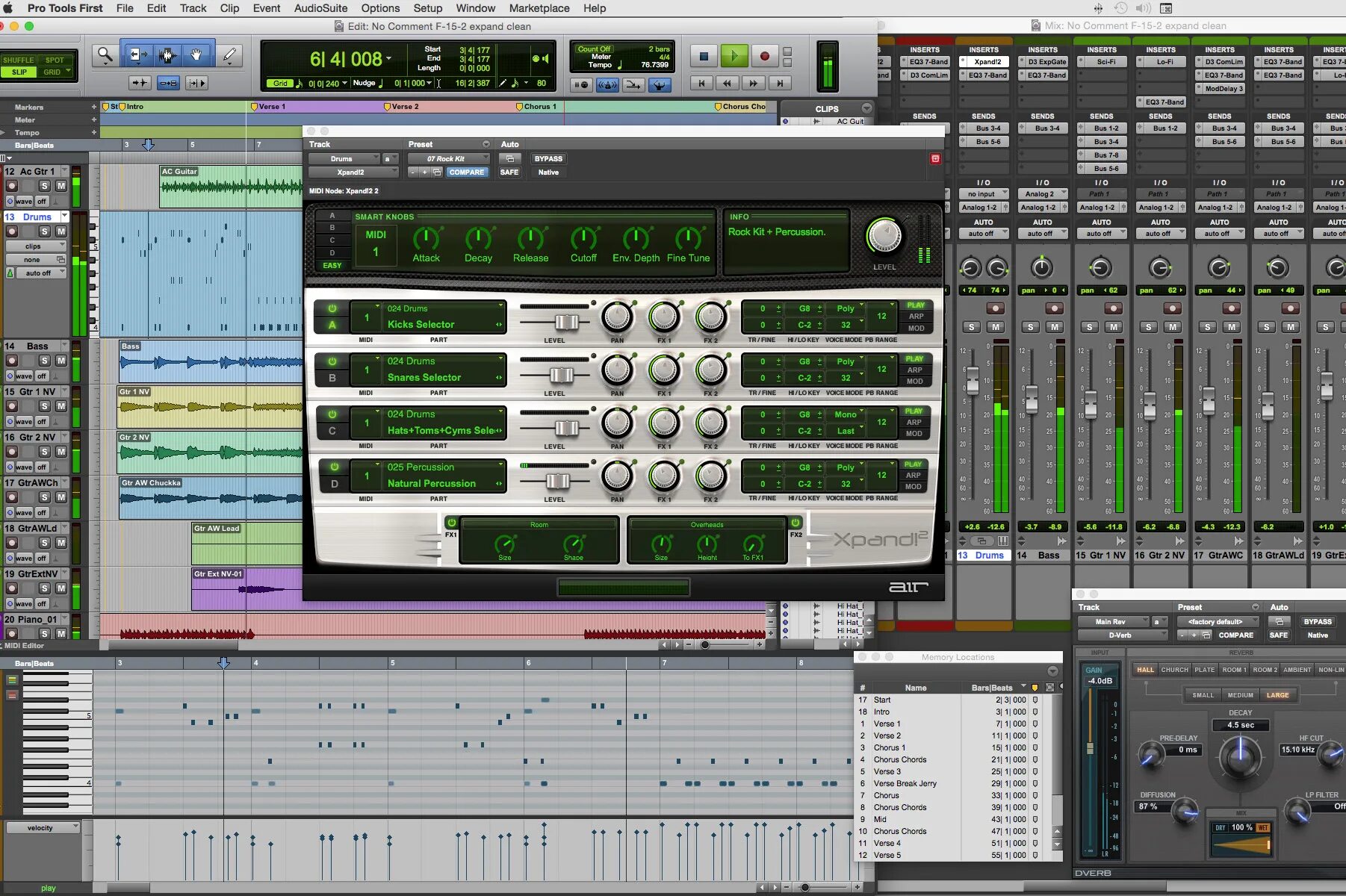Screen dimensions: 1346x896
Task: Open the velocity lane selector dropdown
Action: click(43, 827)
